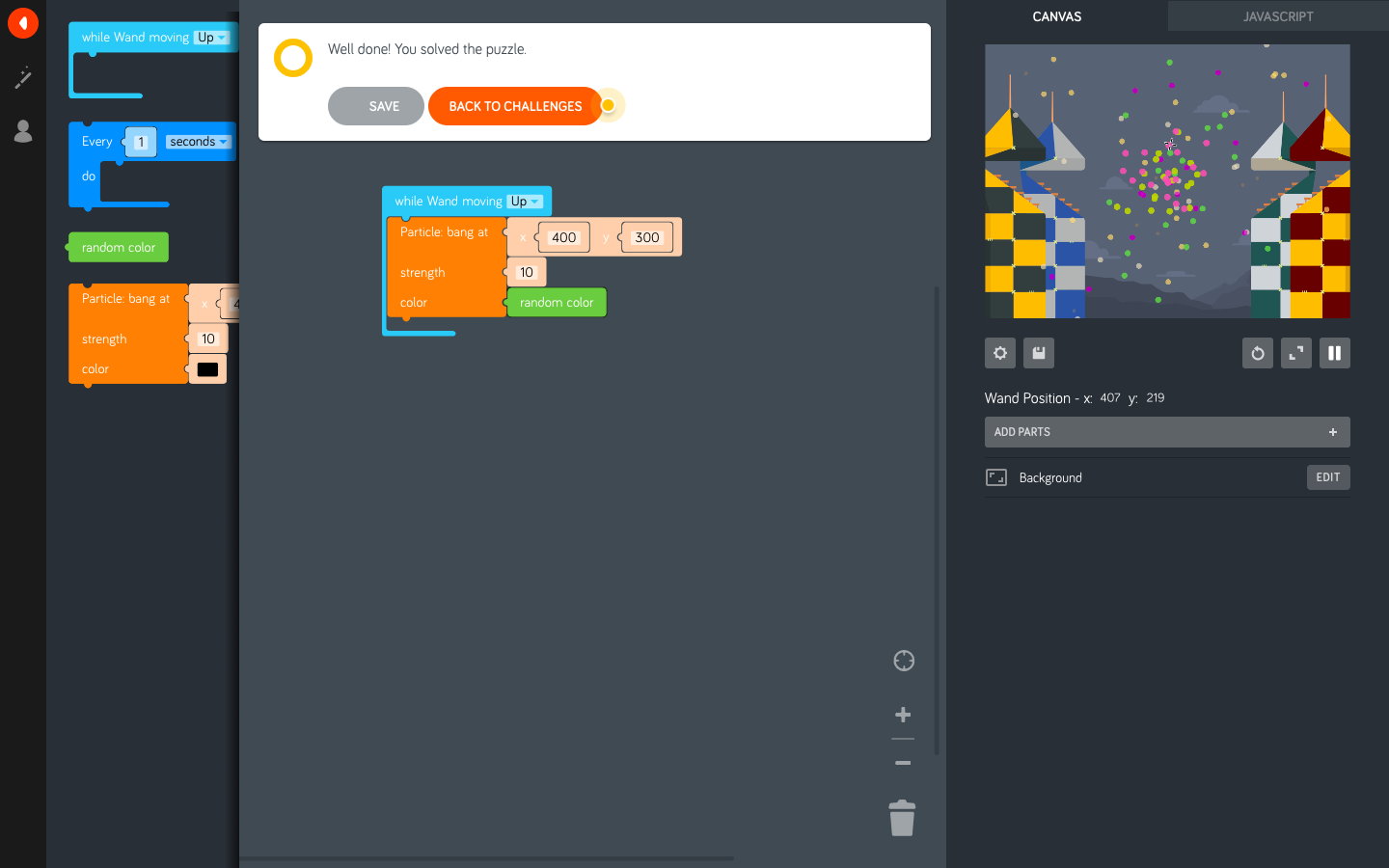The width and height of the screenshot is (1389, 868).
Task: Delete blocks using the trash can icon
Action: [x=902, y=817]
